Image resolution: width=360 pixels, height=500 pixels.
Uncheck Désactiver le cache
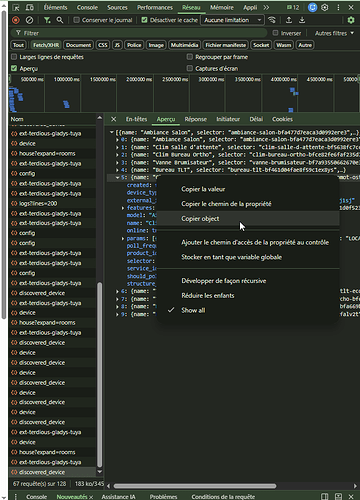click(x=144, y=20)
